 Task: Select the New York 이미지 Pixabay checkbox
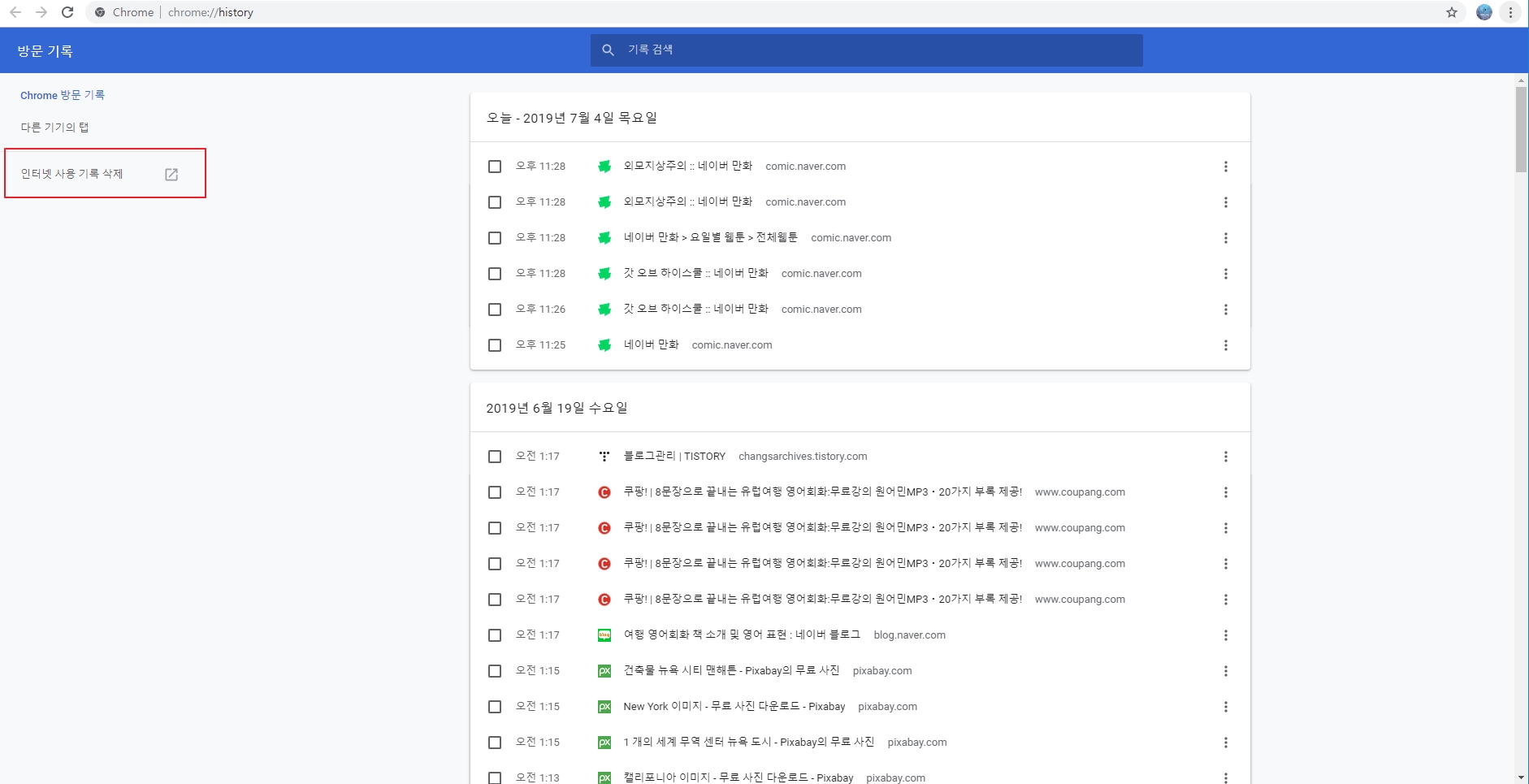pyautogui.click(x=495, y=707)
